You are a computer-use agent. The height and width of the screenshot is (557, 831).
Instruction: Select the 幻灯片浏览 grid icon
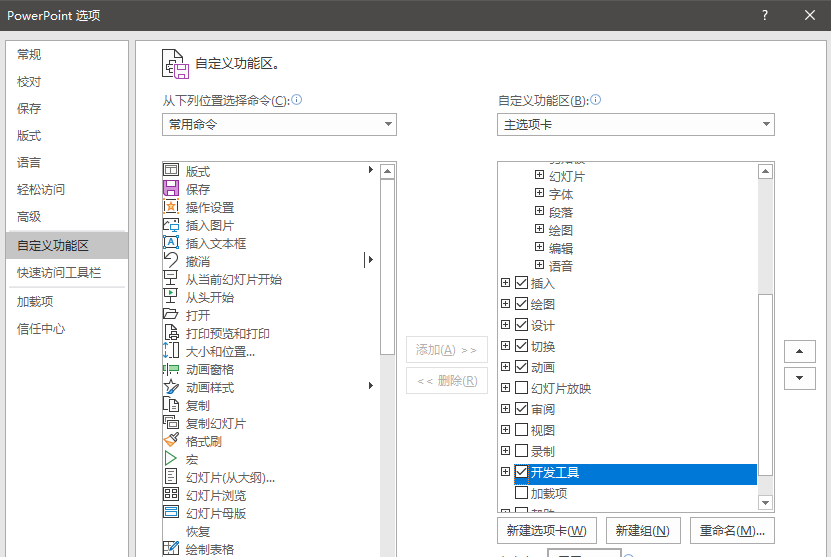tap(171, 494)
